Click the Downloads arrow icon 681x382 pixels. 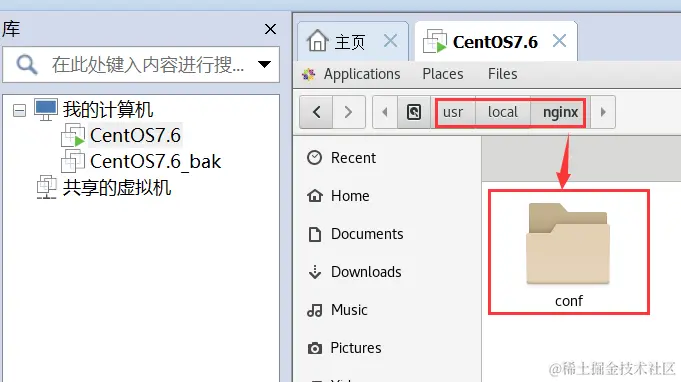click(x=315, y=272)
